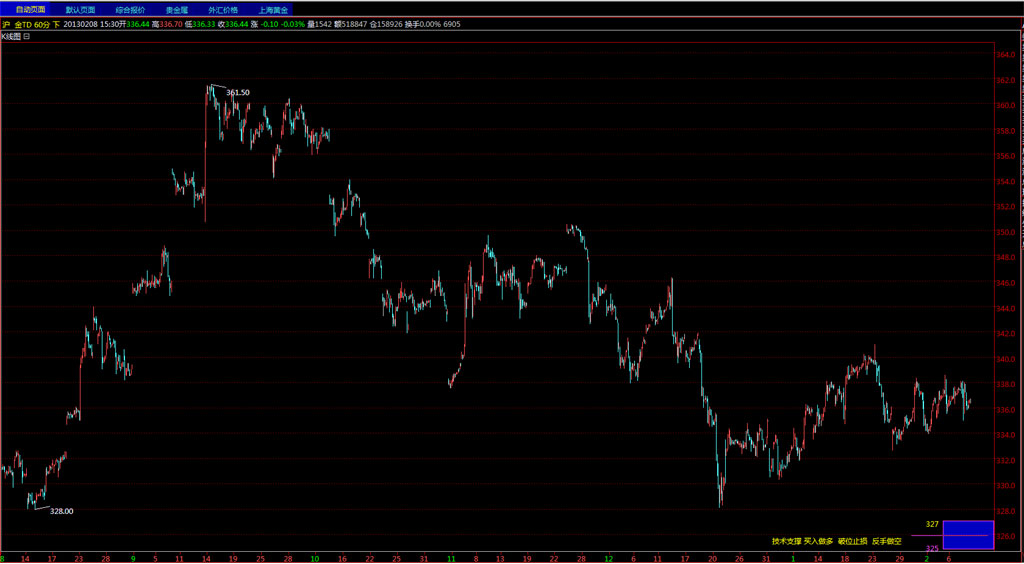Screen dimensions: 1024x564
Task: Click the 破位止损 text annotation
Action: (853, 541)
